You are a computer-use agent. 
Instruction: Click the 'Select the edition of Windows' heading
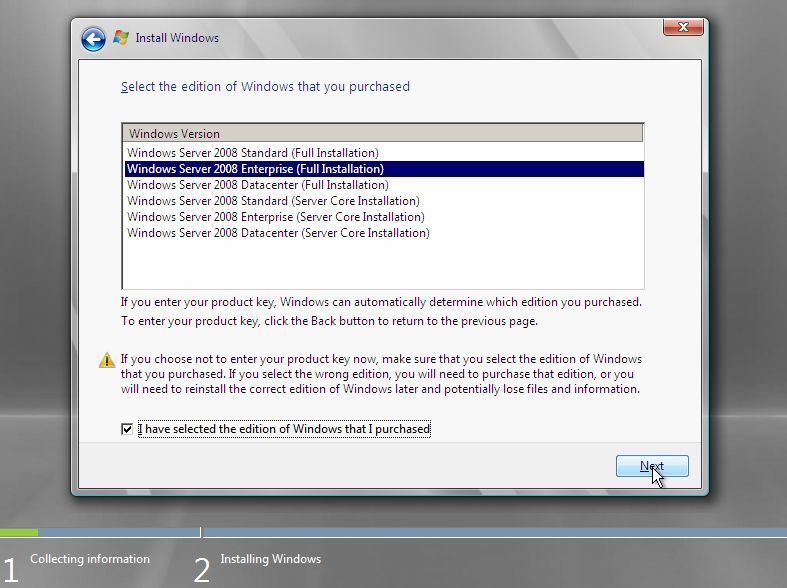coord(265,87)
